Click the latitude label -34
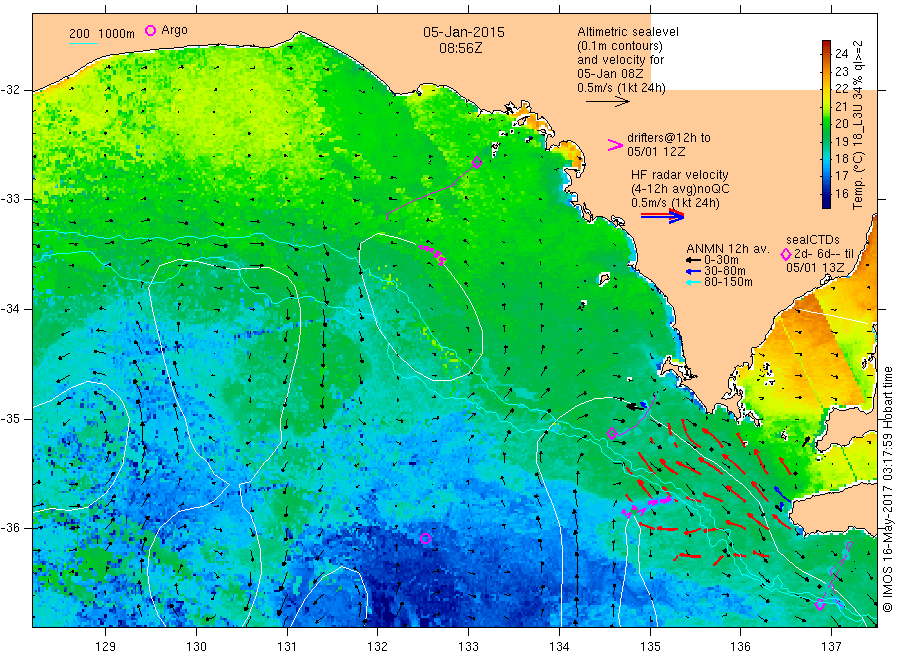 click(x=11, y=309)
